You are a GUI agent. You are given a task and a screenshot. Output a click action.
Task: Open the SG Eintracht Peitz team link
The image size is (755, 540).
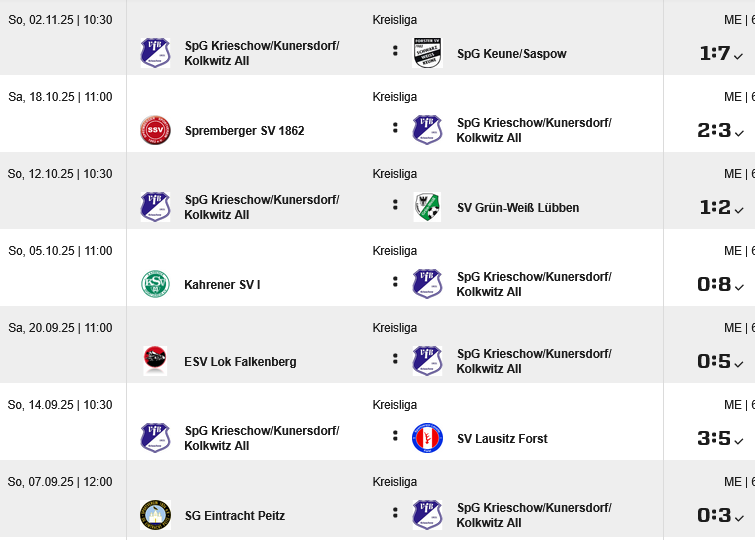(234, 516)
